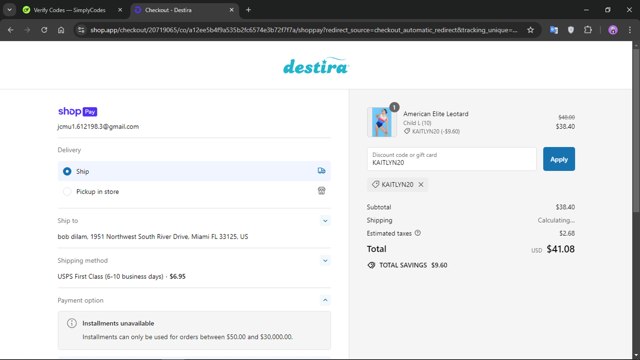Click the browser forward arrow
This screenshot has height=360, width=640.
[27, 30]
